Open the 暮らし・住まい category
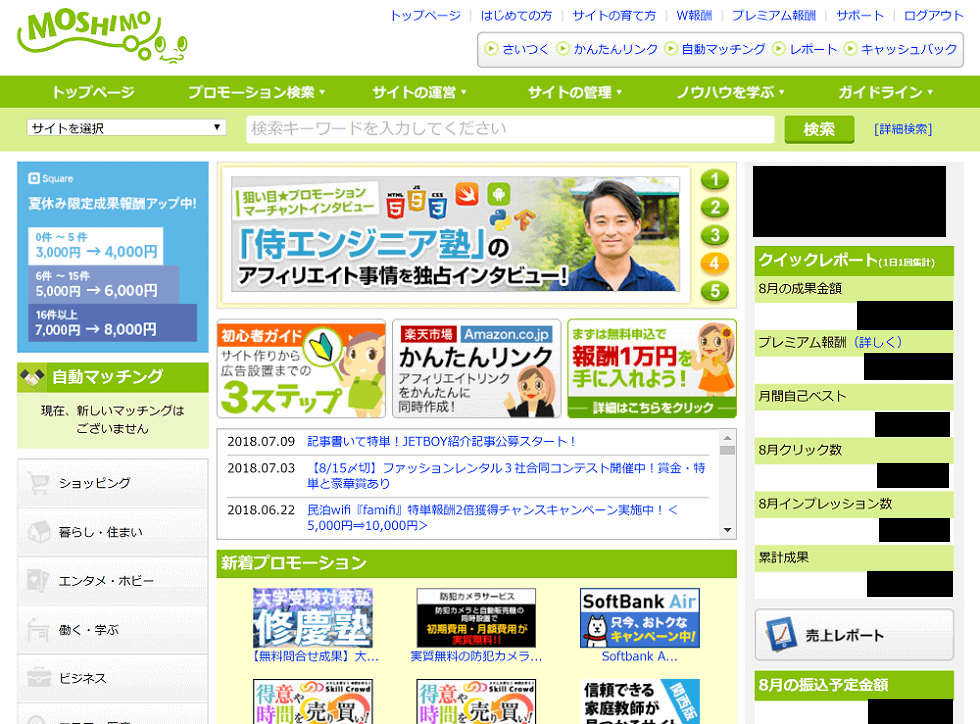This screenshot has height=724, width=980. pyautogui.click(x=112, y=532)
